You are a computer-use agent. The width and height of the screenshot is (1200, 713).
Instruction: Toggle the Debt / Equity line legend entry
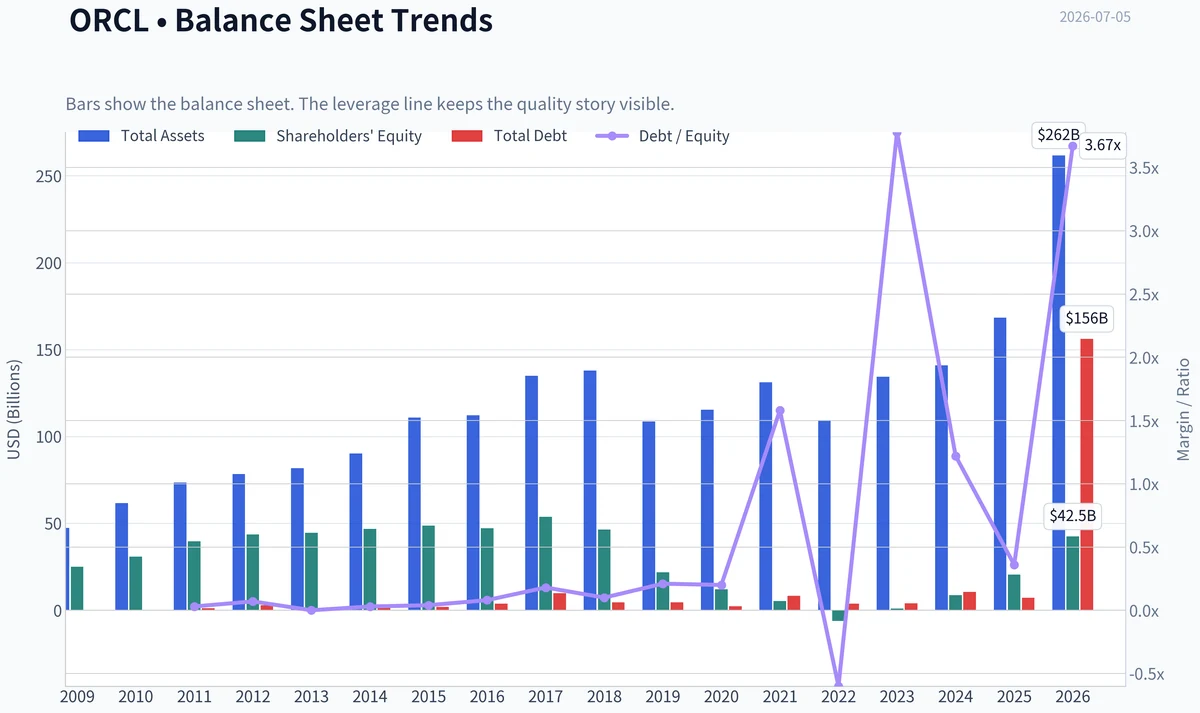663,136
